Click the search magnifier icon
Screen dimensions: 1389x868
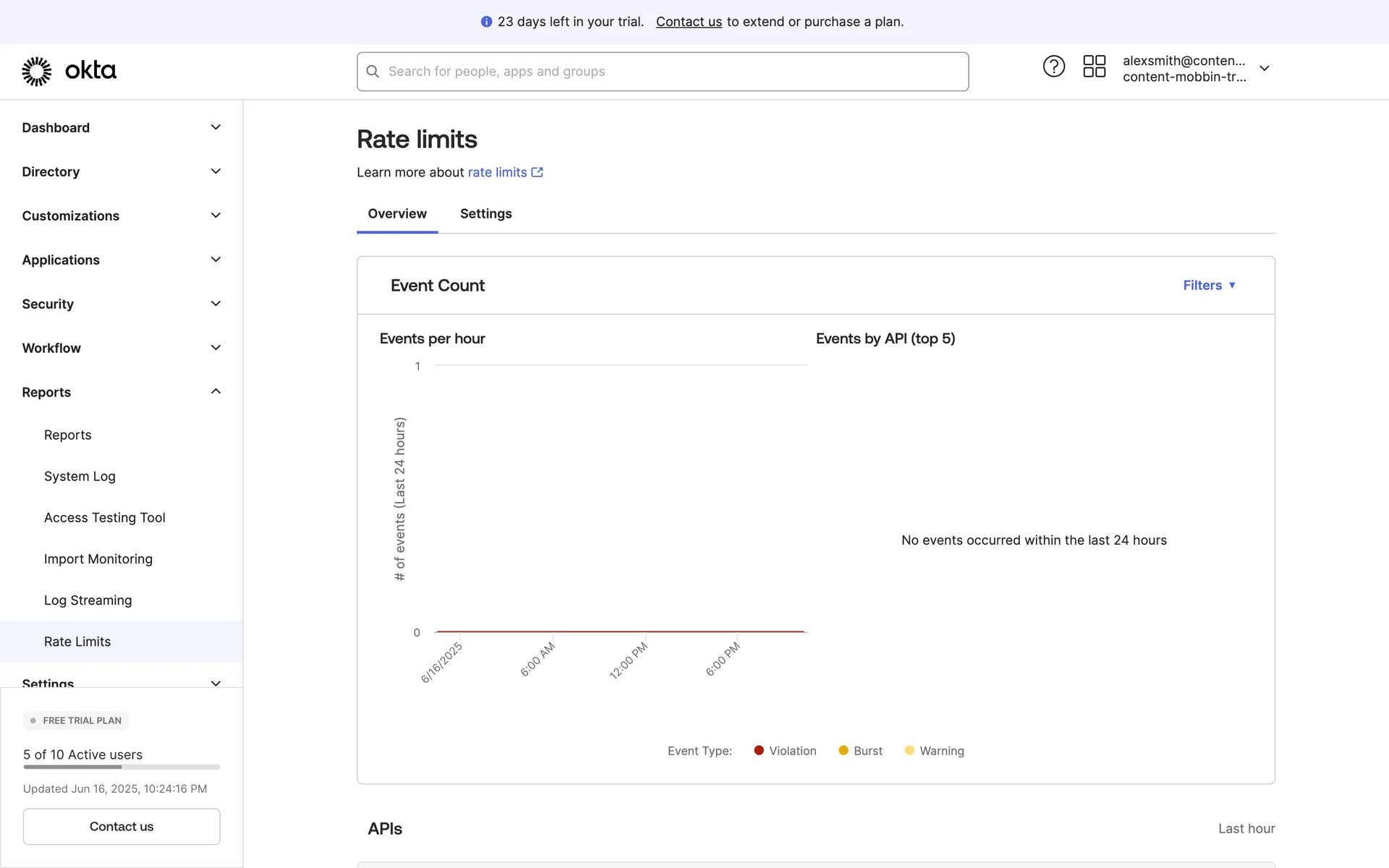click(x=373, y=72)
